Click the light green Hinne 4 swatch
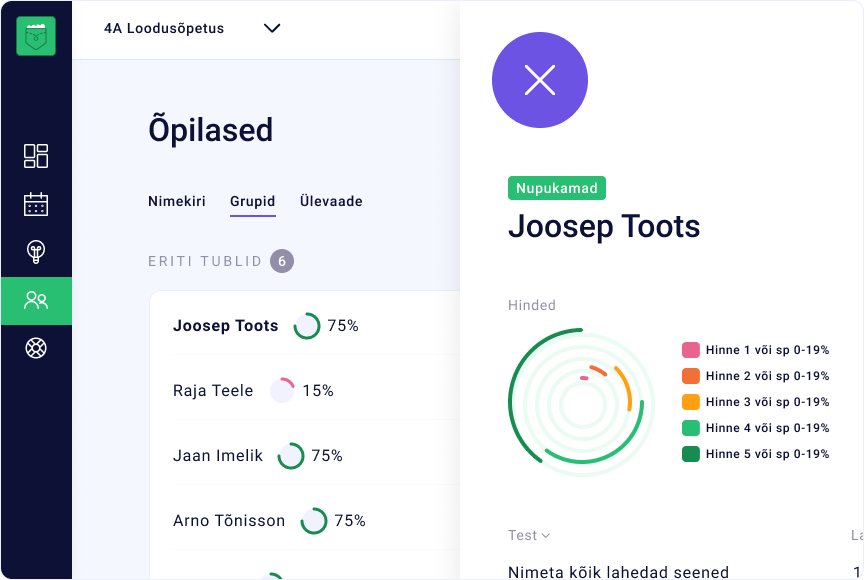This screenshot has width=864, height=580. [x=690, y=428]
